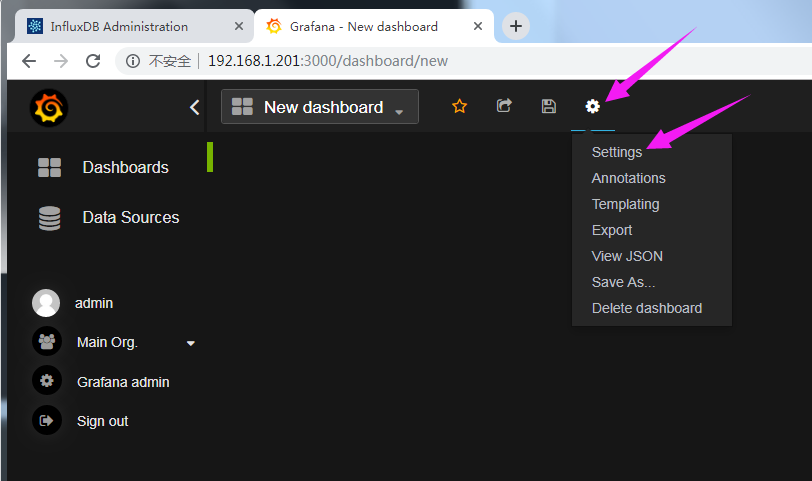Click the site info not-secure icon
812x481 pixels.
coord(133,61)
